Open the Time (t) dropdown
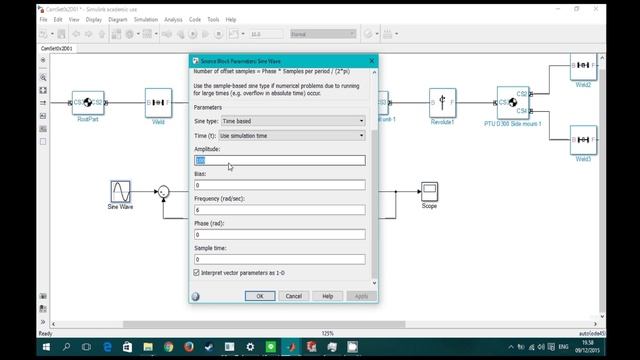 coord(292,136)
